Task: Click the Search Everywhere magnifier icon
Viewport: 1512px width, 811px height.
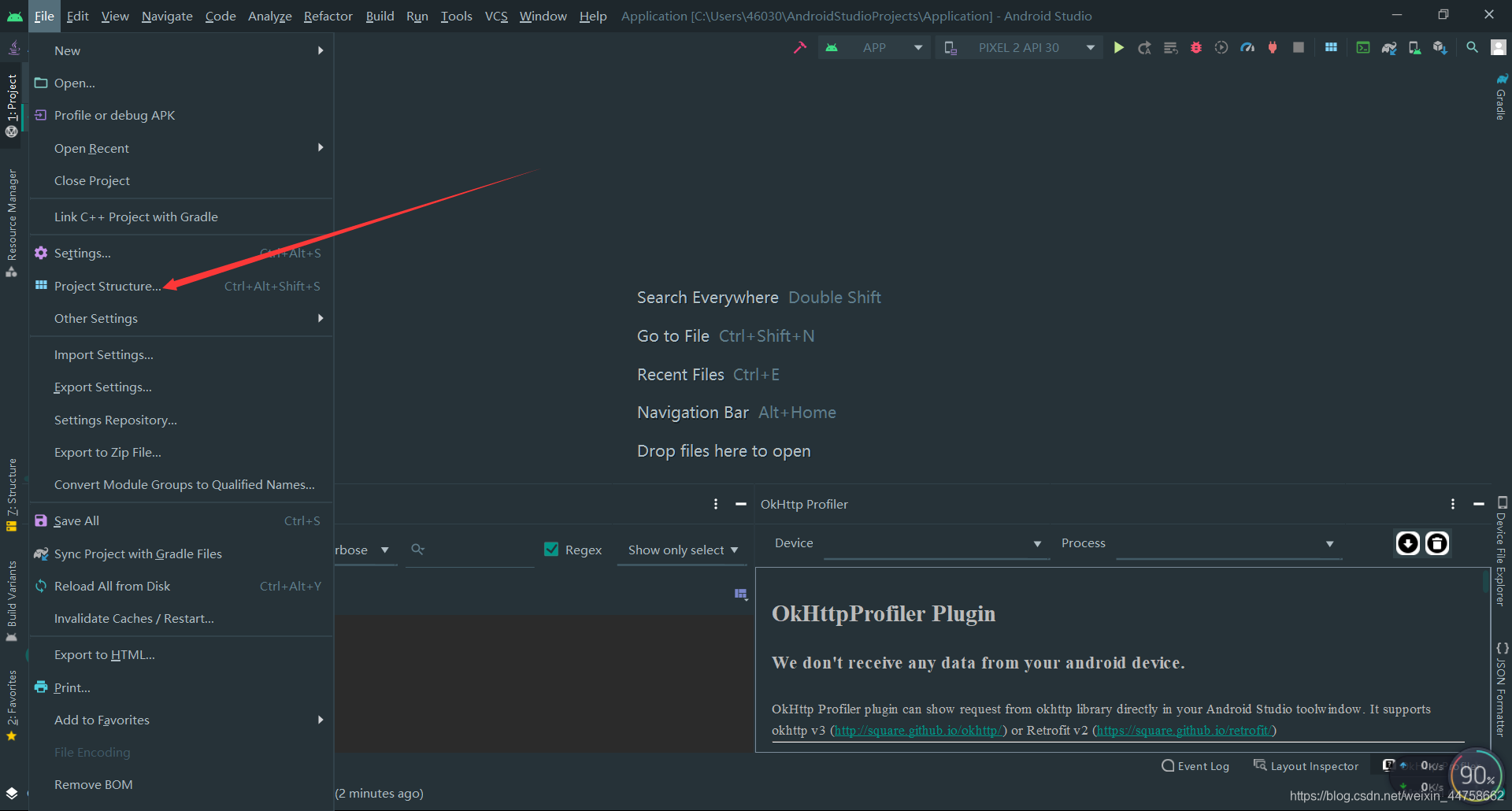Action: pyautogui.click(x=1472, y=47)
